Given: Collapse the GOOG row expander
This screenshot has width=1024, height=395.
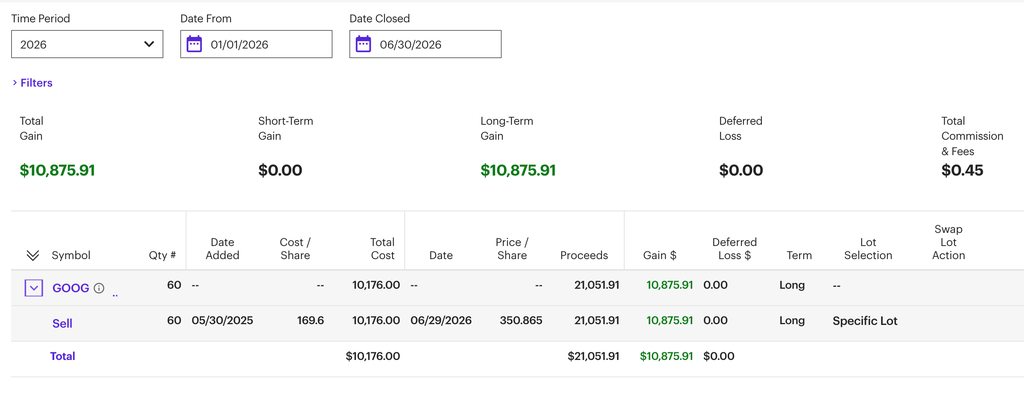Looking at the screenshot, I should click(x=34, y=288).
